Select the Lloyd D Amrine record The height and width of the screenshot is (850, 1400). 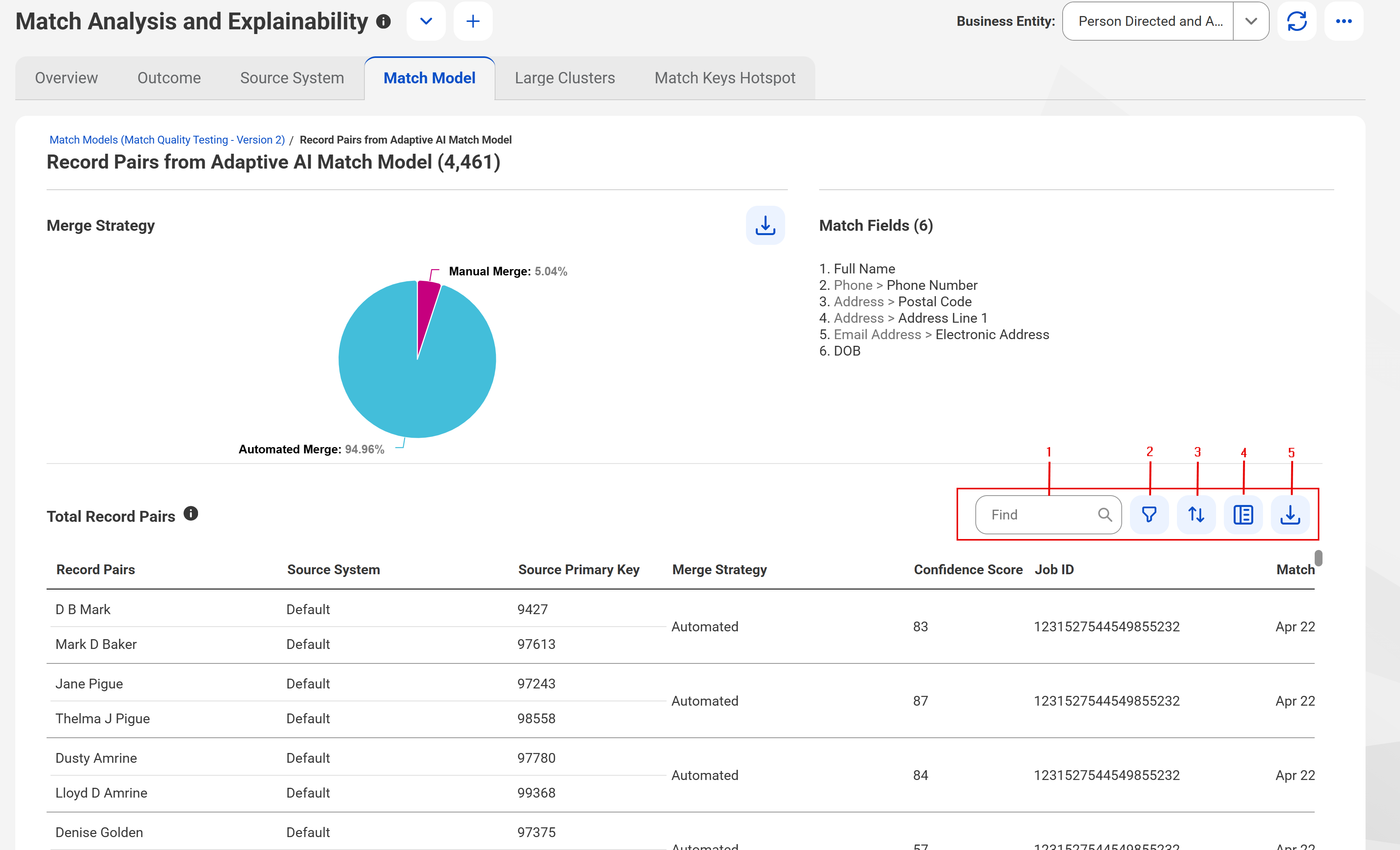[101, 792]
